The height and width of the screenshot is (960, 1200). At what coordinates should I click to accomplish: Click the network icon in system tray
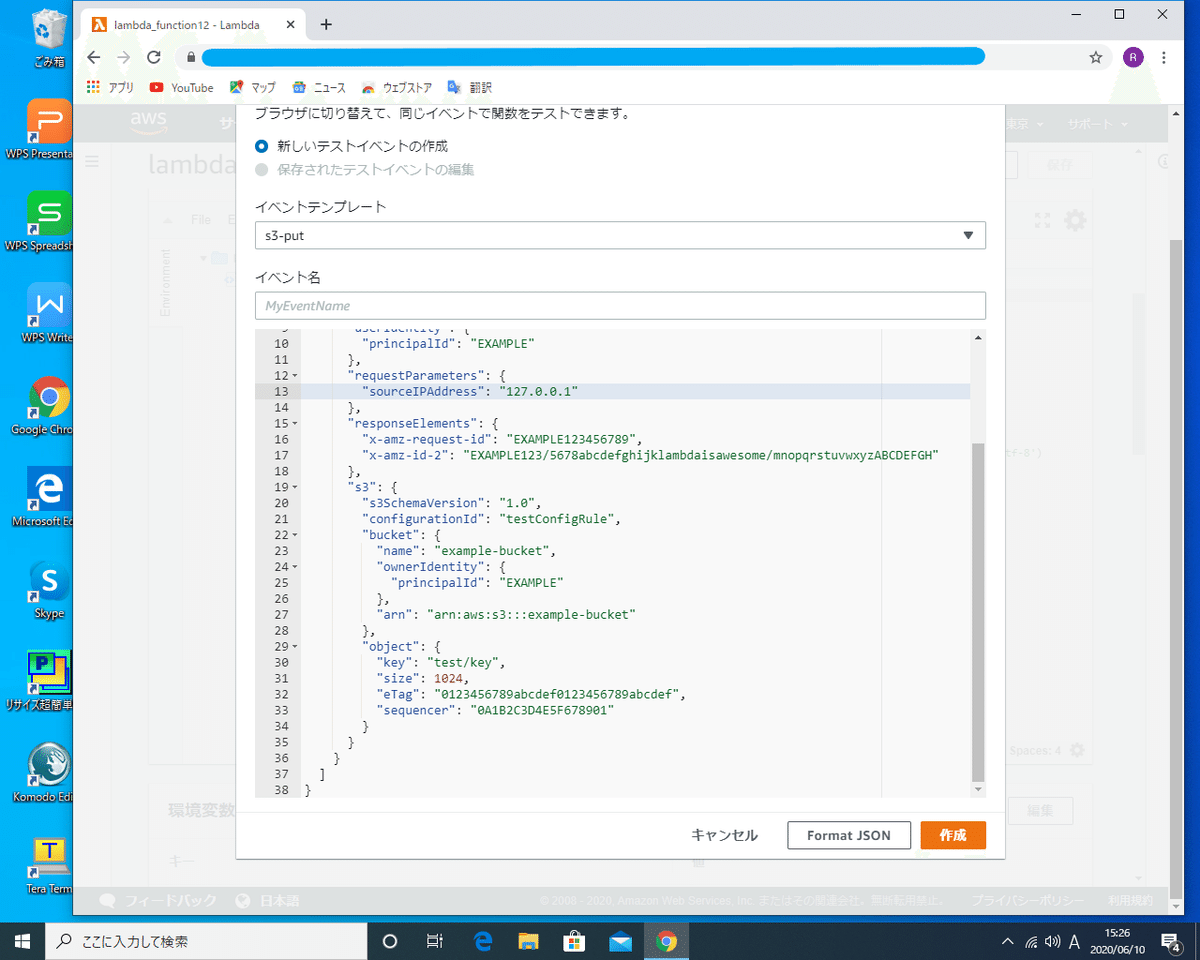click(1031, 941)
